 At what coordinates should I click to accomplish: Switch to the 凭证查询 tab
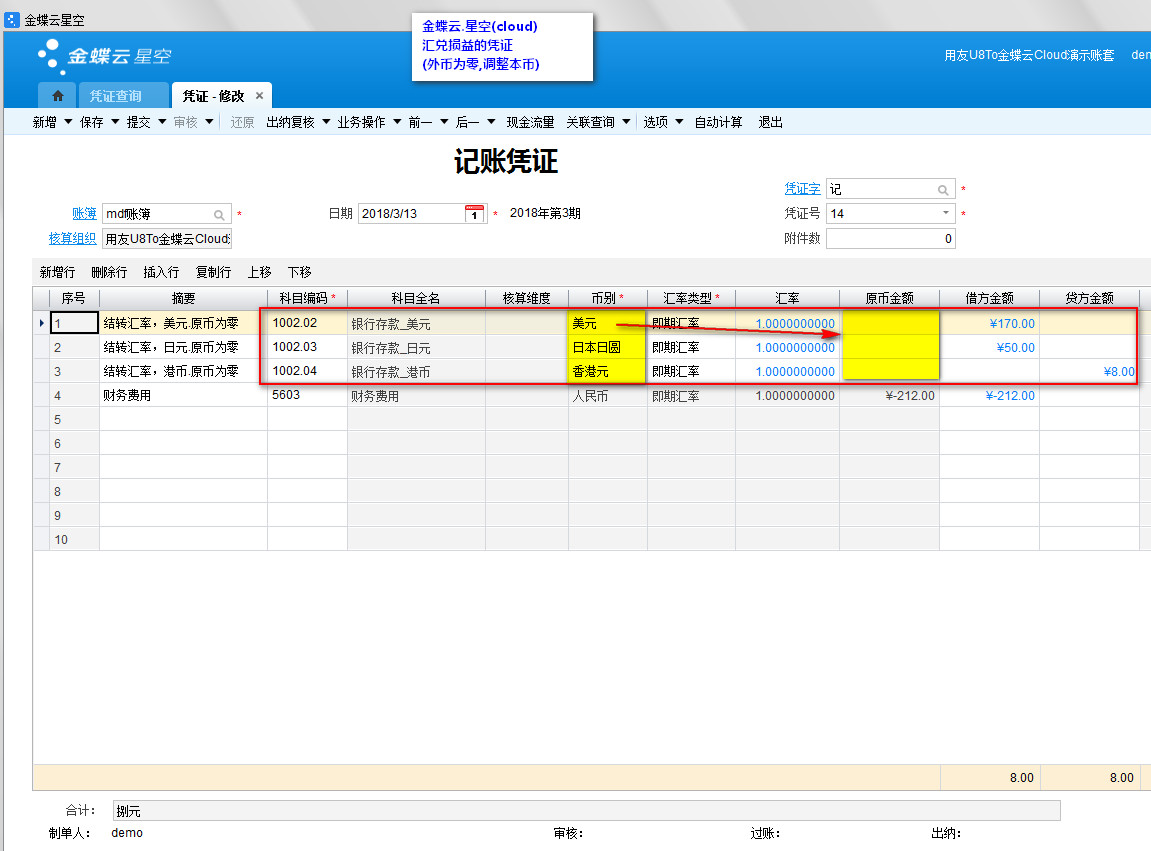click(x=115, y=96)
